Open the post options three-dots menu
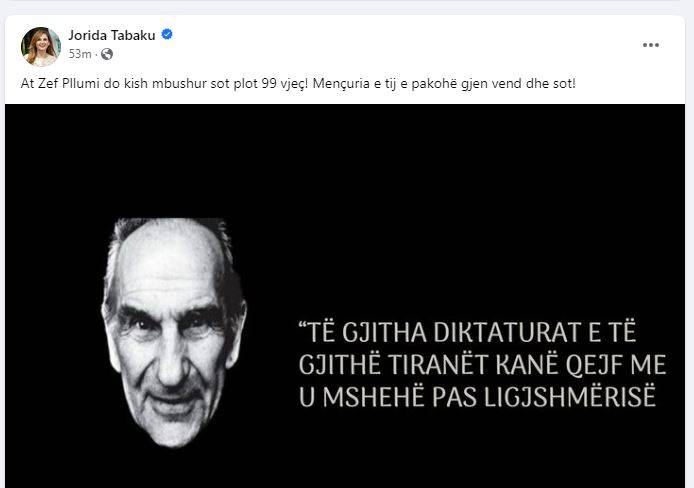 (x=651, y=45)
